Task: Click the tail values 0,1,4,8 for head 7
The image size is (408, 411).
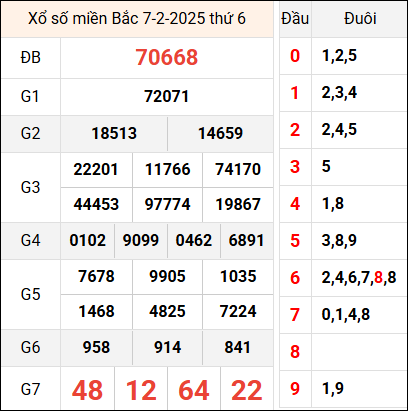Action: pos(346,314)
